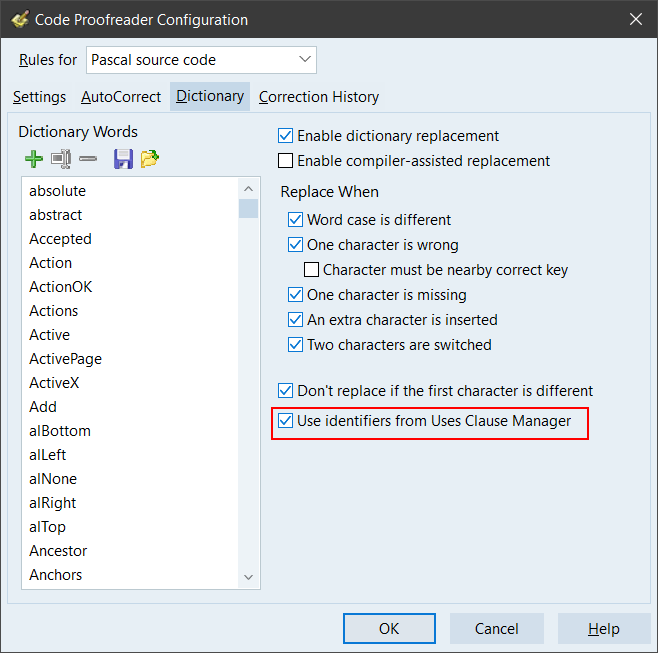Untick 'Use identifiers from Uses Clause Manager'
Image resolution: width=658 pixels, height=653 pixels.
(286, 421)
